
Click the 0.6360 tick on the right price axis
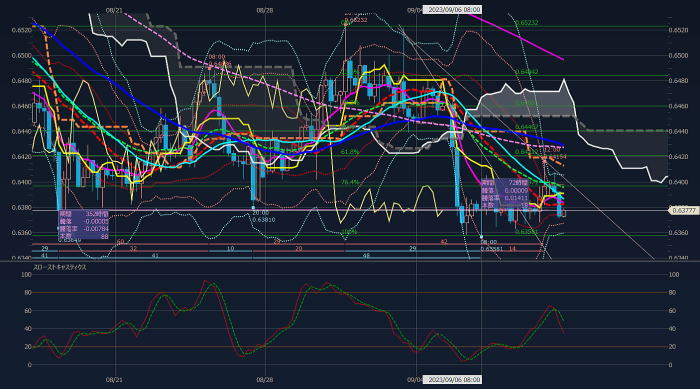tap(678, 233)
